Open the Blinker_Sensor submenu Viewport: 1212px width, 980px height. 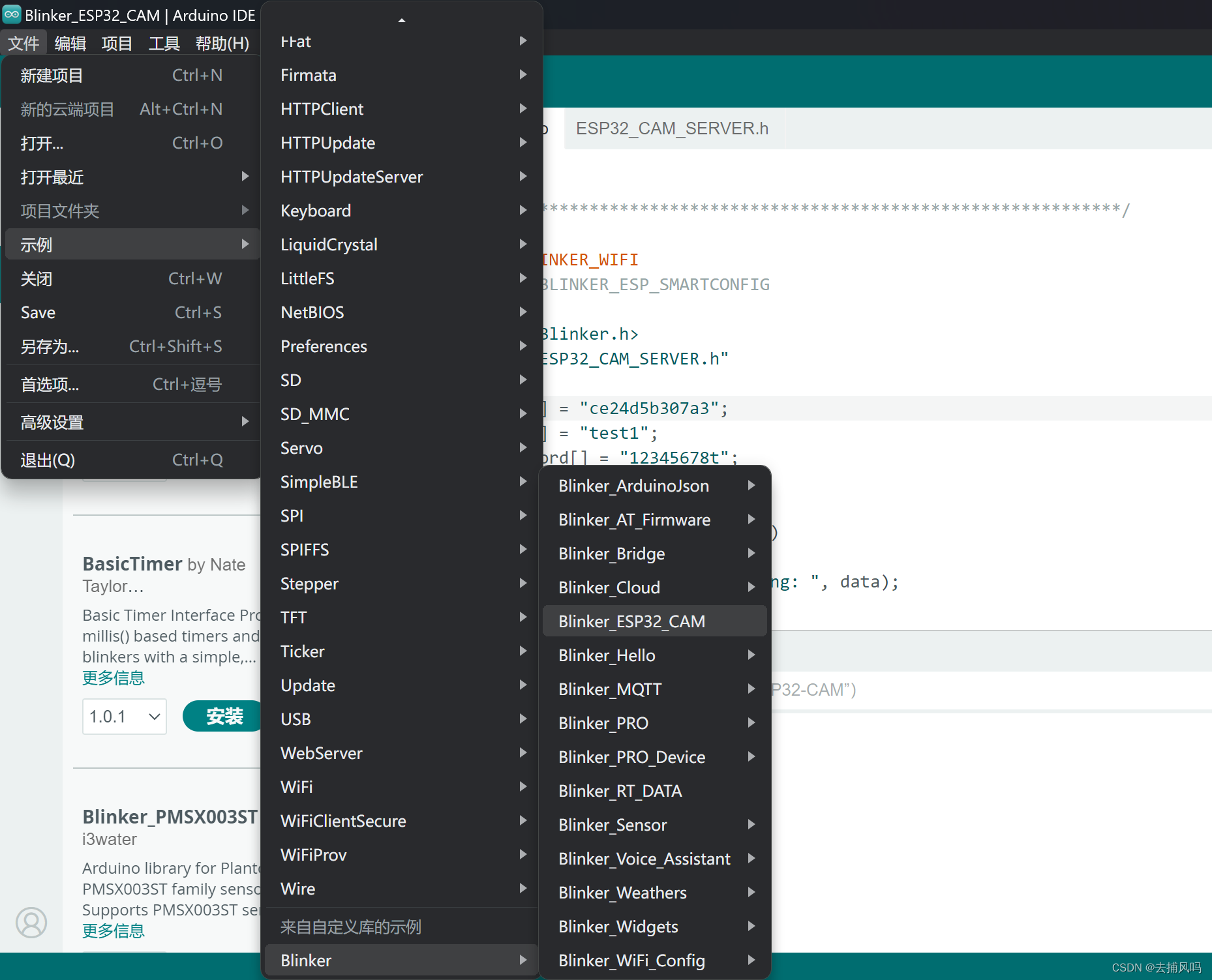[x=655, y=825]
